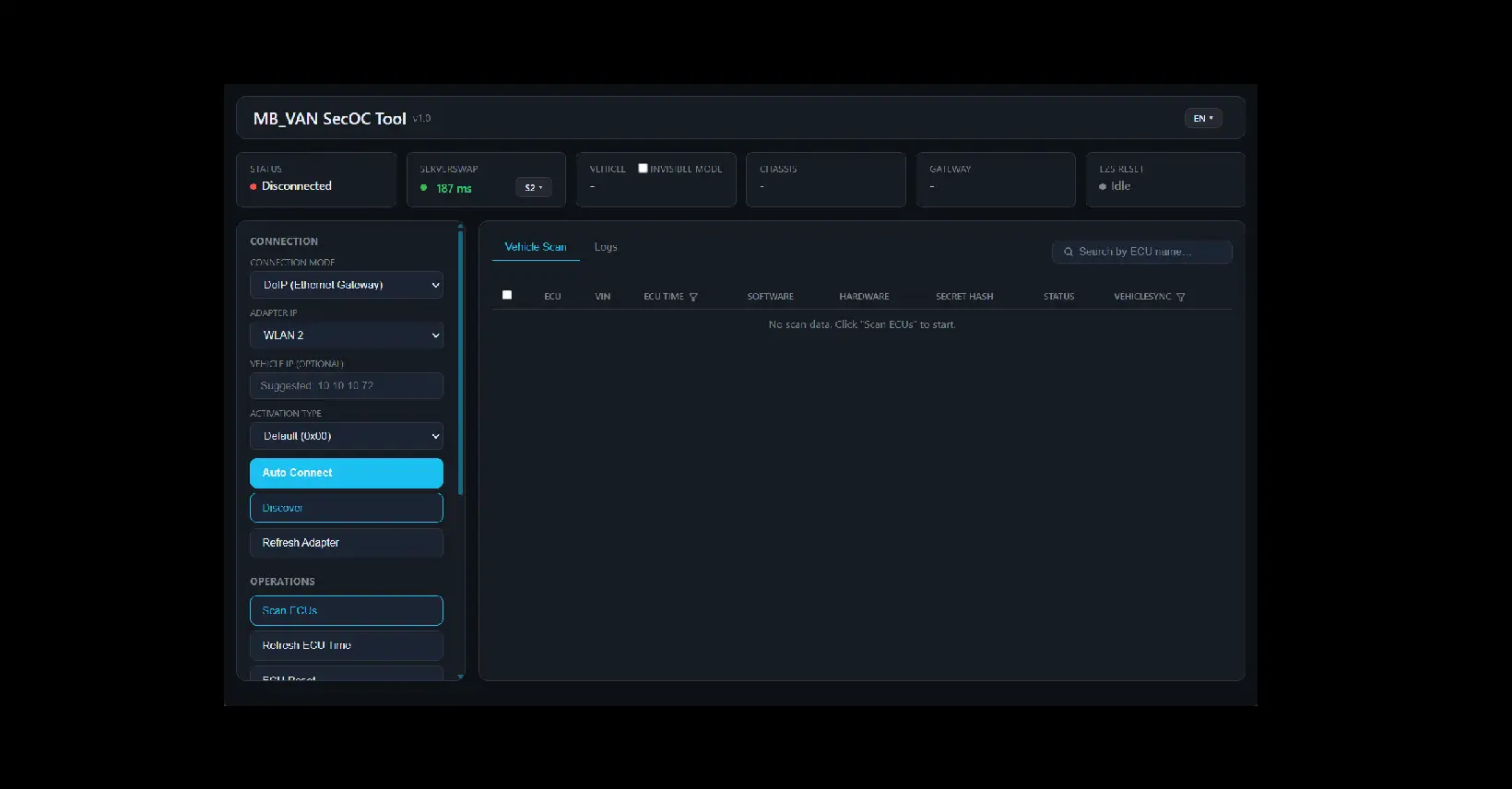Expand the Connection Mode DoIP dropdown
Viewport: 1512px width, 789px height.
click(347, 285)
